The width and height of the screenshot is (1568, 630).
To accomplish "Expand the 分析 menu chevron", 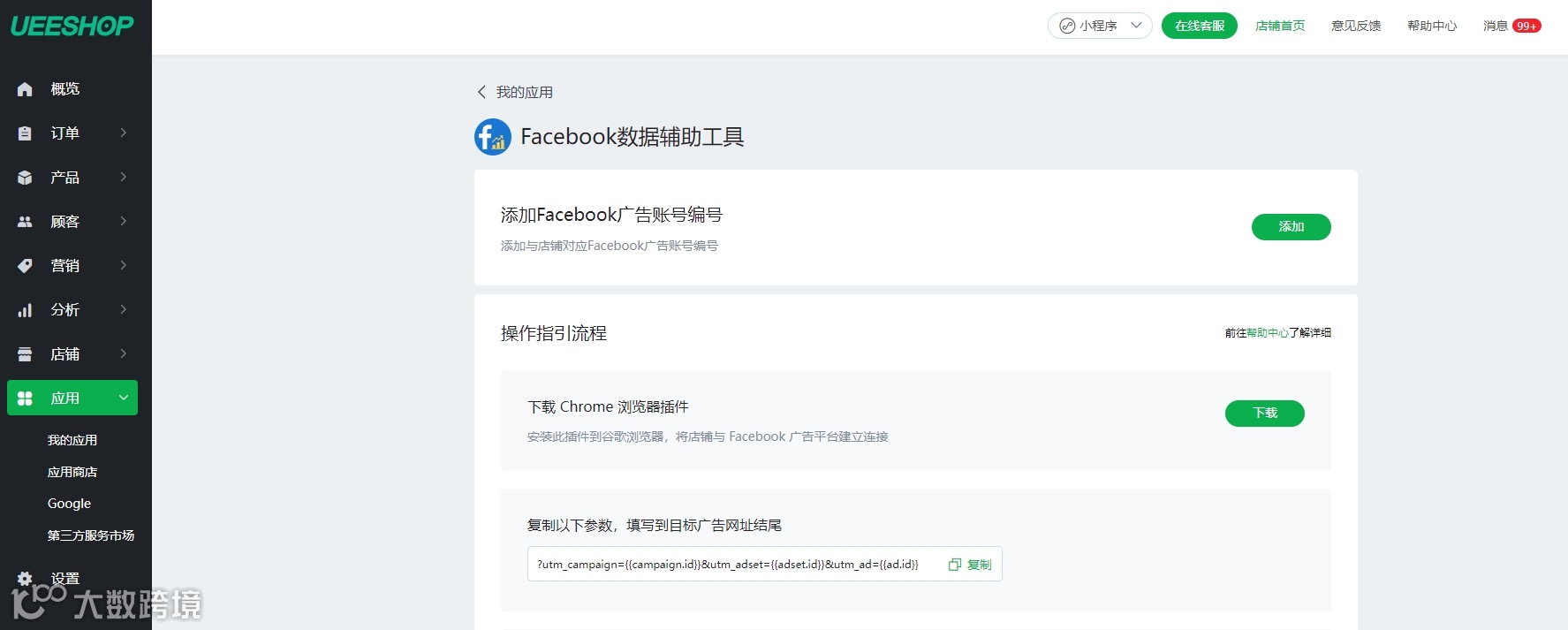I will pyautogui.click(x=124, y=309).
